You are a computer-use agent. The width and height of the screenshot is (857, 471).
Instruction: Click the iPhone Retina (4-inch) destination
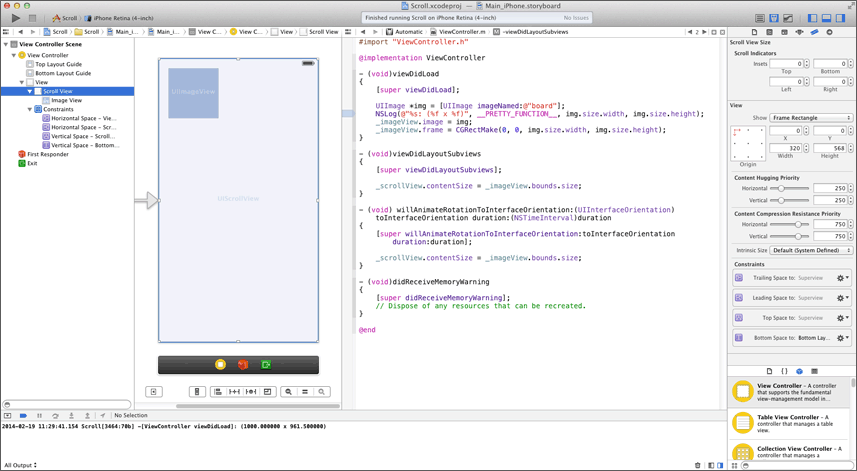(122, 18)
